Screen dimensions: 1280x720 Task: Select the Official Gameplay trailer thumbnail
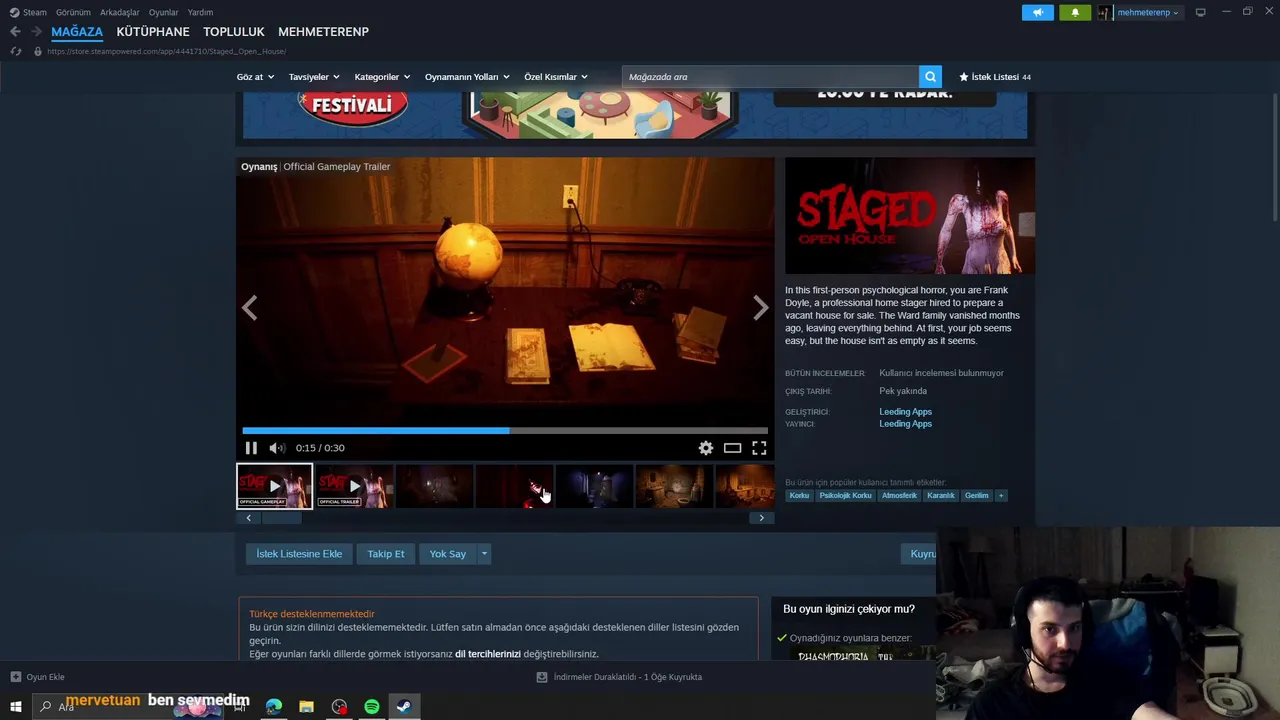coord(274,486)
